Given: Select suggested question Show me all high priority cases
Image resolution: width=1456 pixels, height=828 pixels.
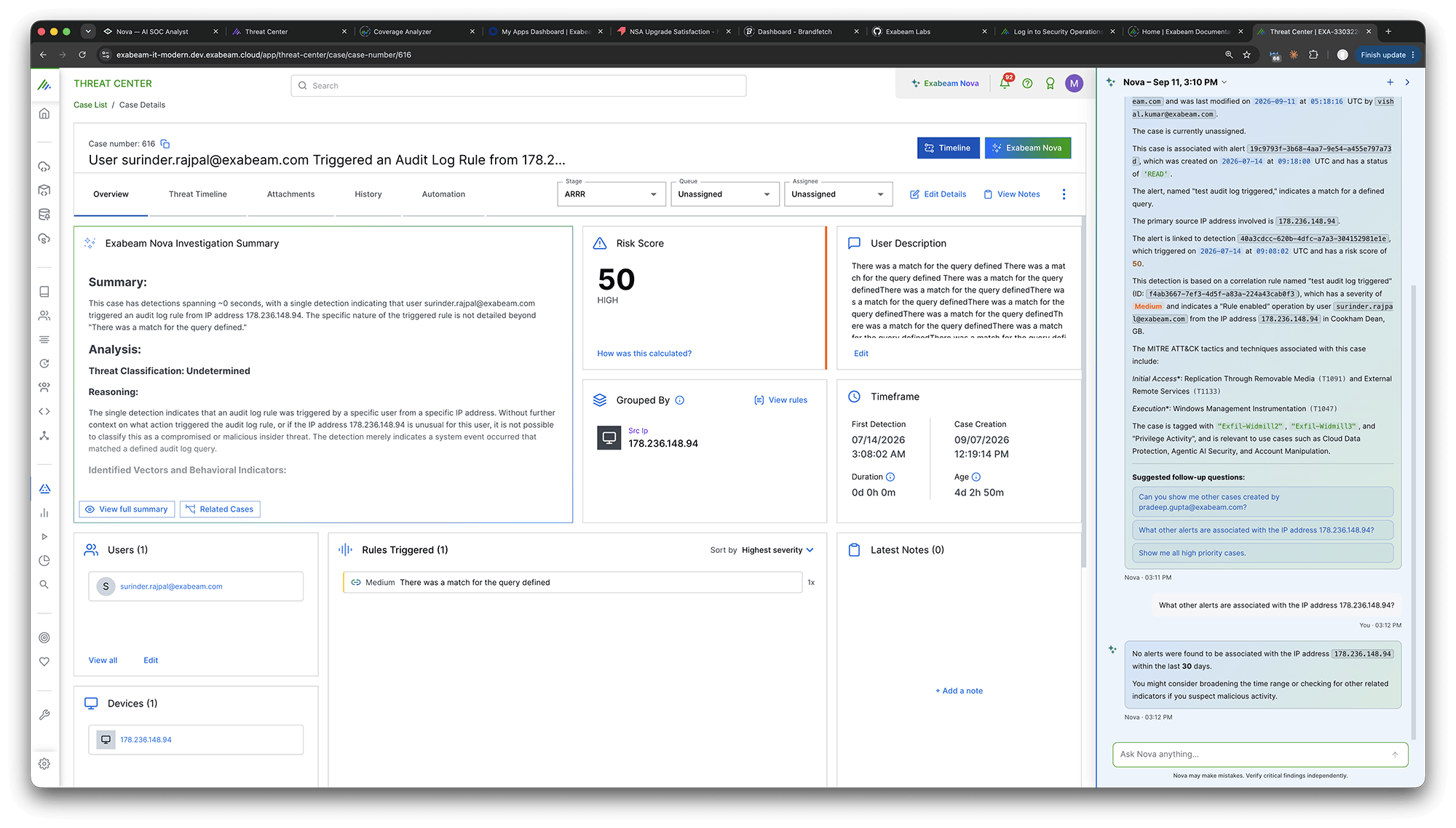Looking at the screenshot, I should tap(1262, 553).
